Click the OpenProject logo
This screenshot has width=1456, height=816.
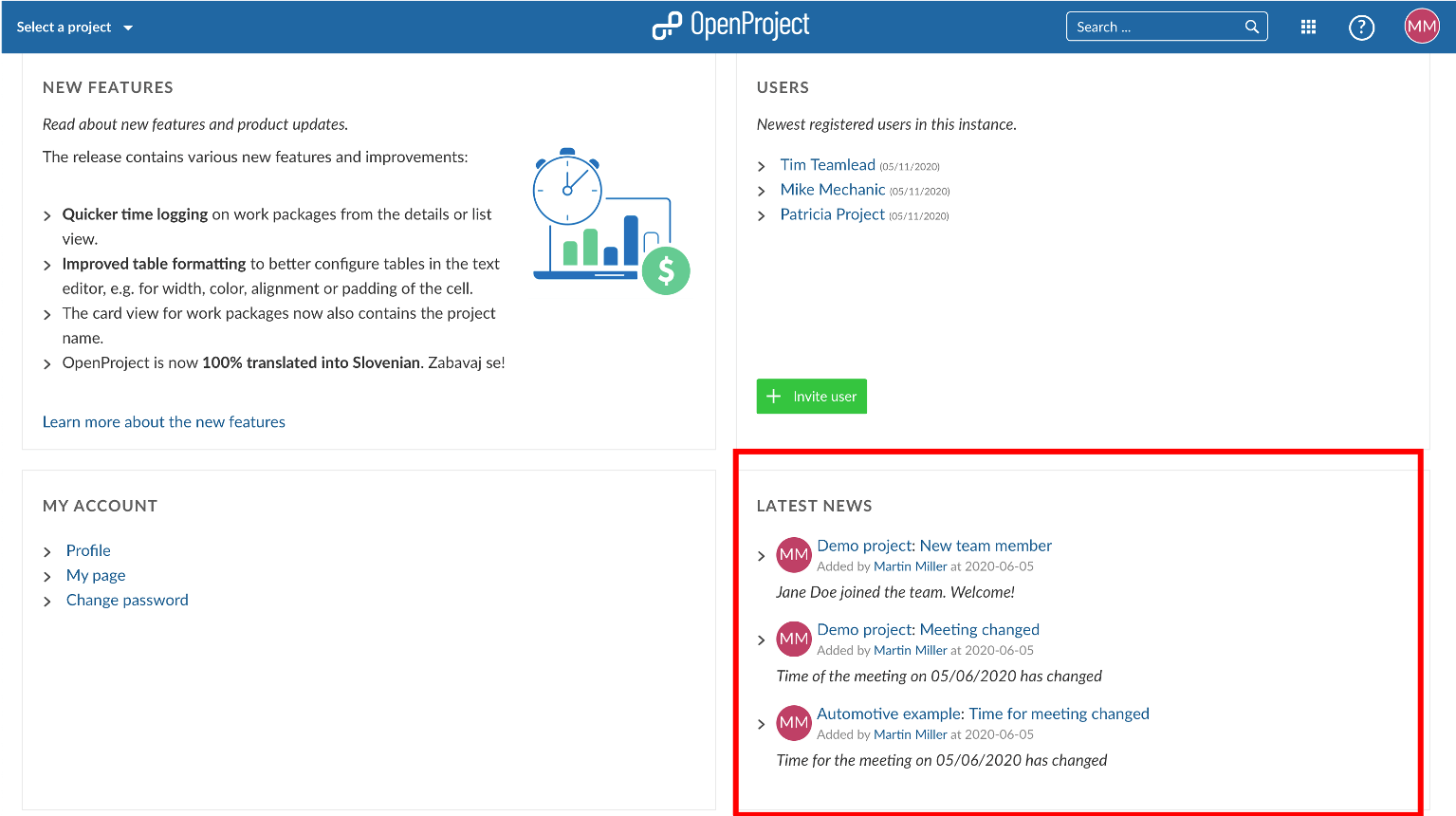[730, 26]
